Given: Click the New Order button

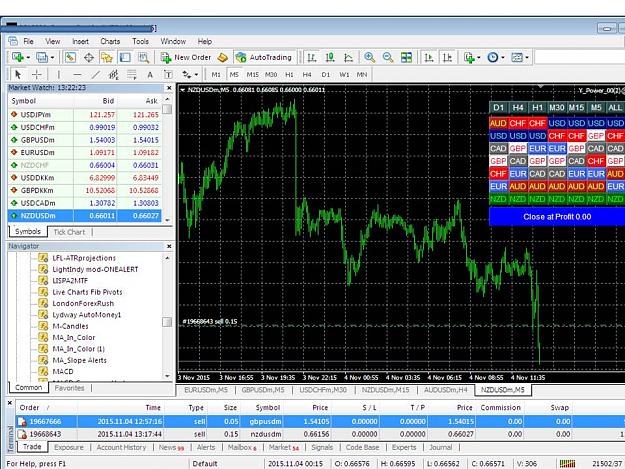Looking at the screenshot, I should click(x=186, y=57).
